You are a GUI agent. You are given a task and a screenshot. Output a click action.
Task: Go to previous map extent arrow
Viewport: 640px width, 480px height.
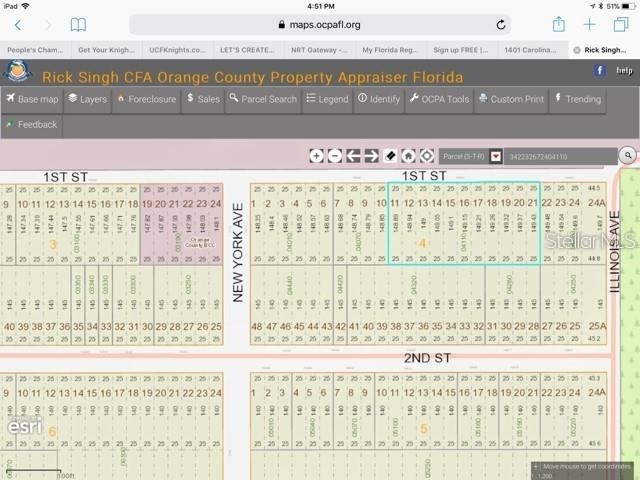click(x=353, y=156)
